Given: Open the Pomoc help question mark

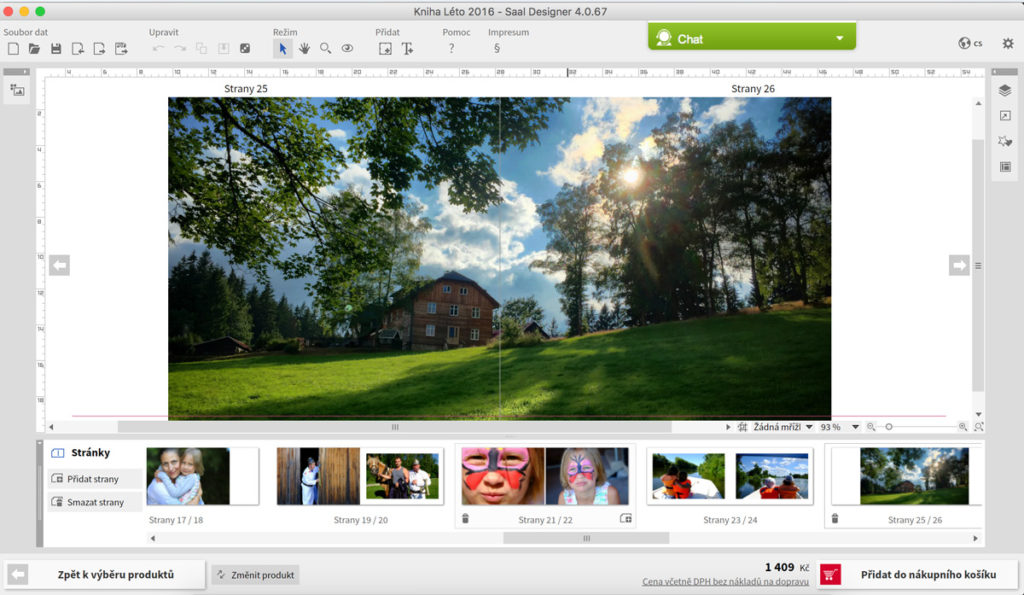Looking at the screenshot, I should 451,48.
